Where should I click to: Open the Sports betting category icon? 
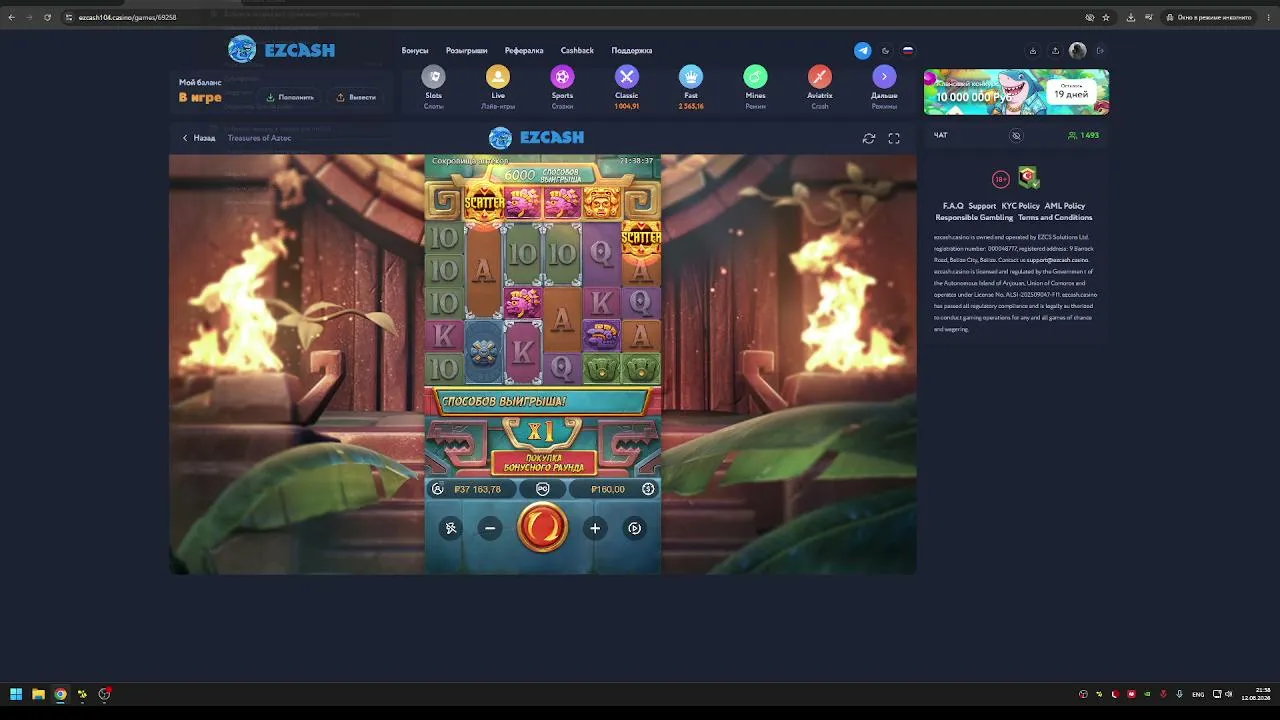[562, 78]
